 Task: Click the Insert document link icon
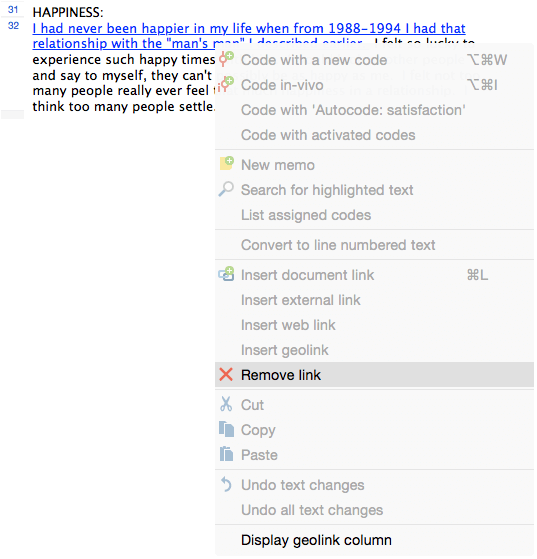point(226,274)
